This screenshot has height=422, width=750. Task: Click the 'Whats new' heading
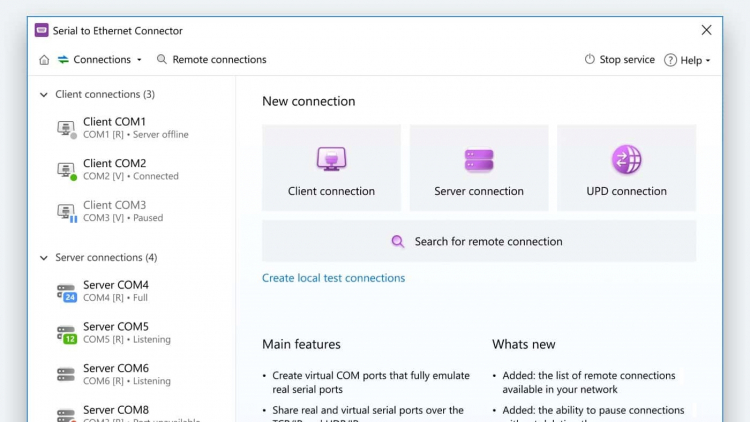pyautogui.click(x=524, y=344)
